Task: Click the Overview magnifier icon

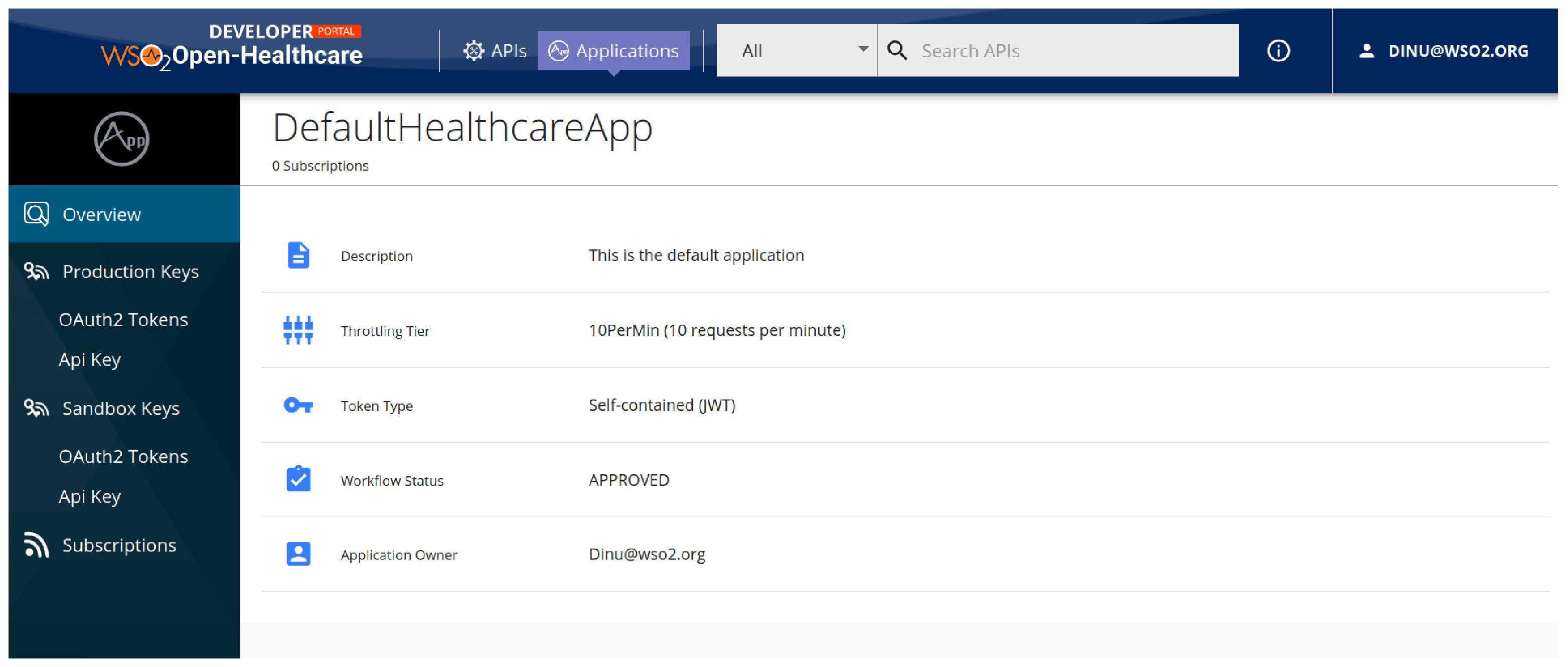Action: coord(37,214)
